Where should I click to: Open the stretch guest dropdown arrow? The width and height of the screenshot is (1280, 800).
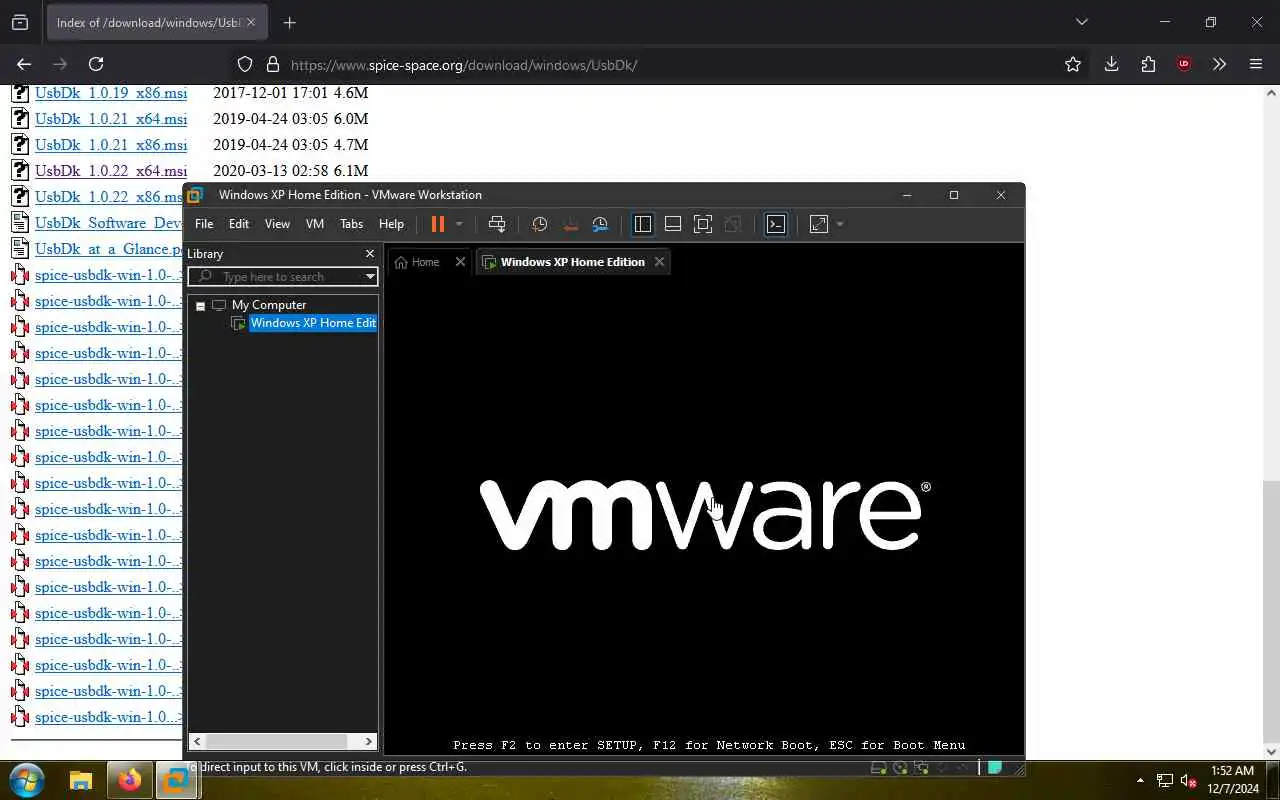pyautogui.click(x=840, y=224)
